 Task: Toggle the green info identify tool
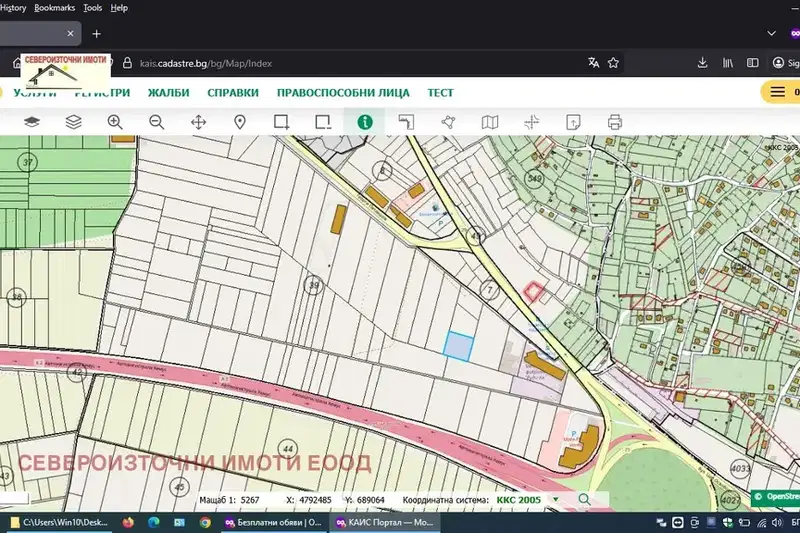pos(365,122)
